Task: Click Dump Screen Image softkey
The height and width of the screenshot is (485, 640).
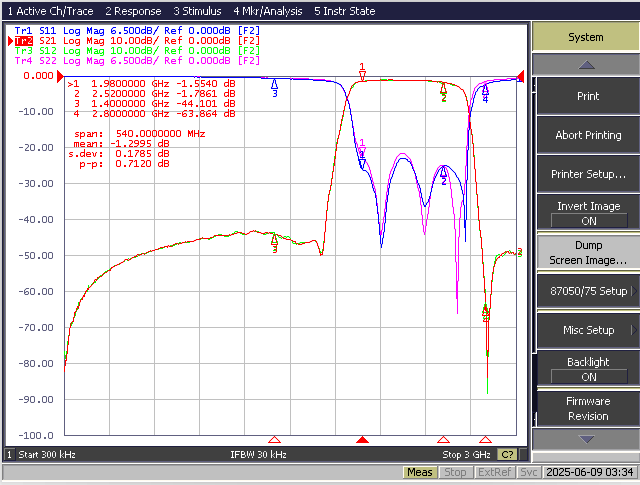Action: click(588, 252)
